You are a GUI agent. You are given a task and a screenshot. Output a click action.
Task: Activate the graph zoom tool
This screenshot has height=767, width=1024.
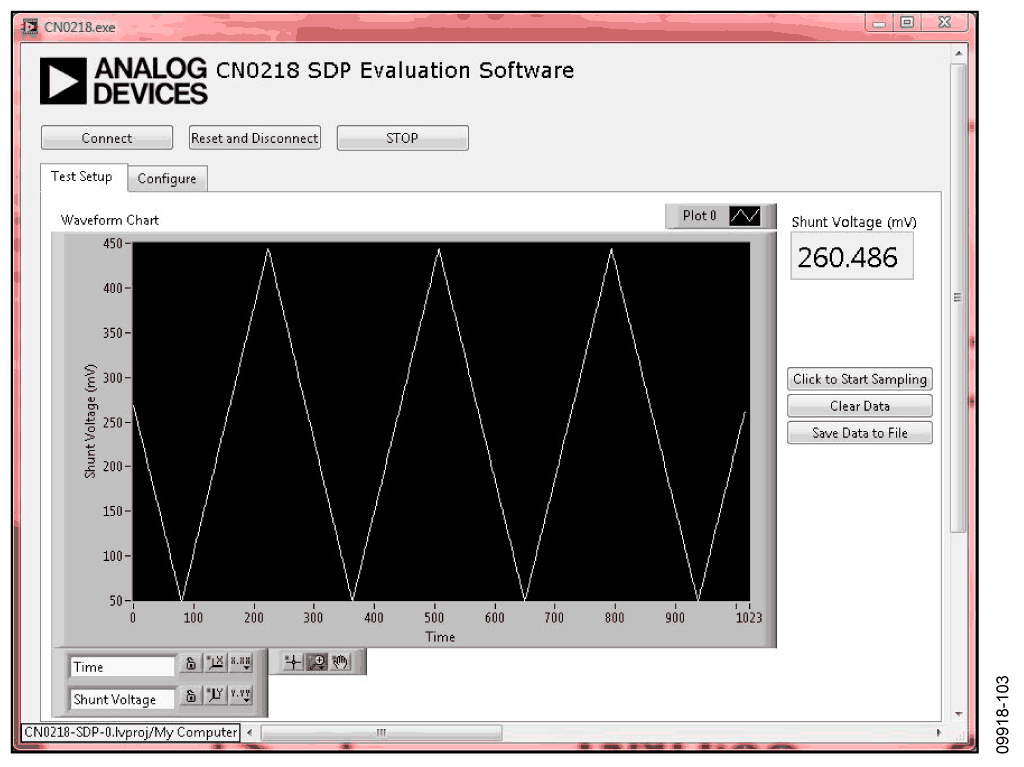pos(316,662)
